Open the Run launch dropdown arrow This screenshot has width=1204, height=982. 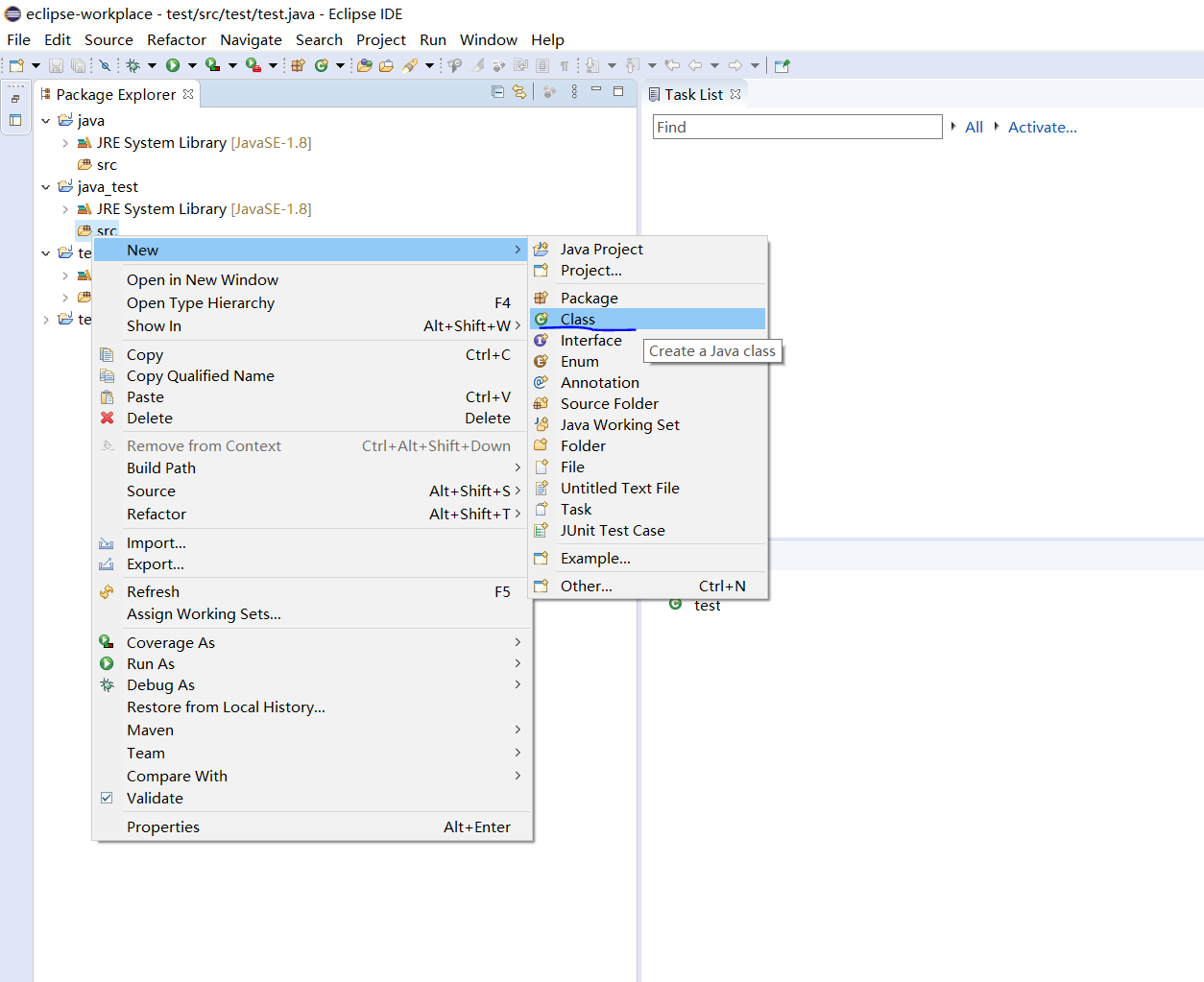pos(192,65)
